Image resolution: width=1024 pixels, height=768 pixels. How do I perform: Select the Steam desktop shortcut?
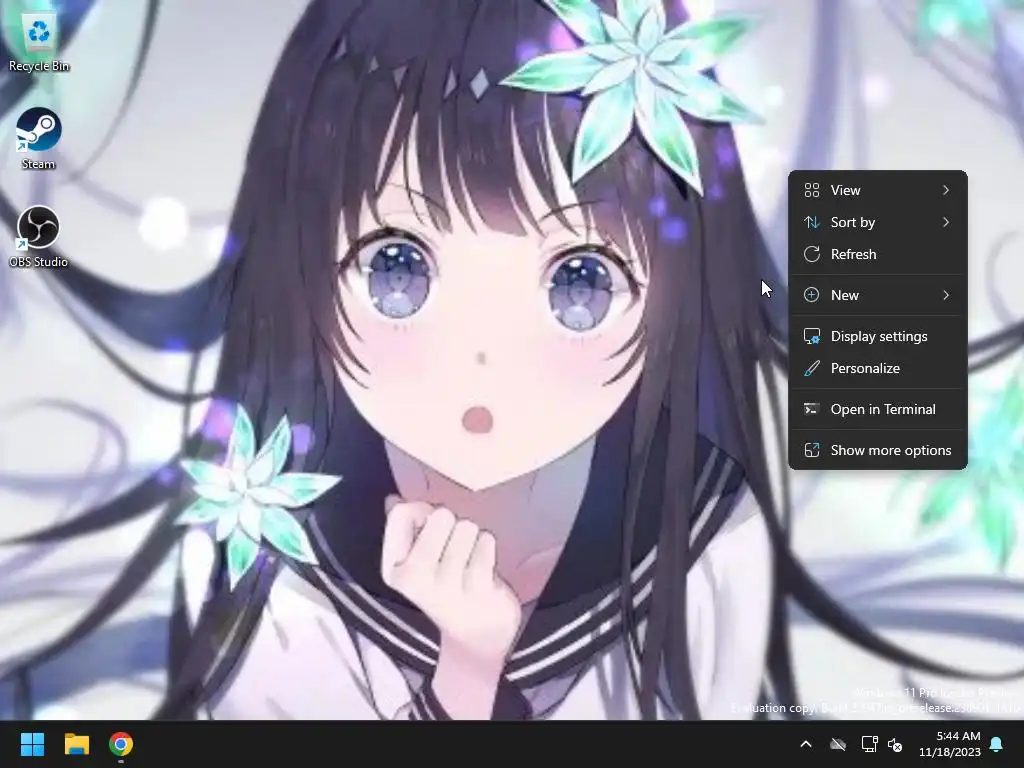(39, 138)
